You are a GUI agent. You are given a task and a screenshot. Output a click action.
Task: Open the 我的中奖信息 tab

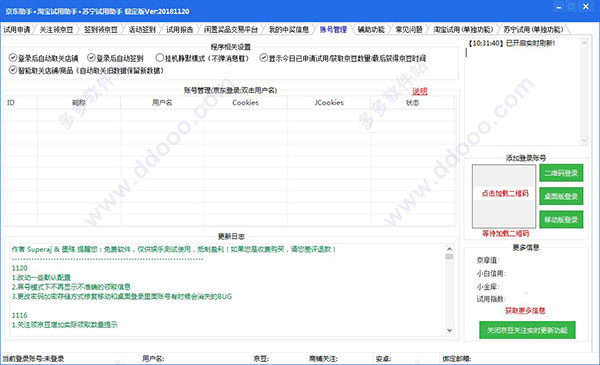289,29
